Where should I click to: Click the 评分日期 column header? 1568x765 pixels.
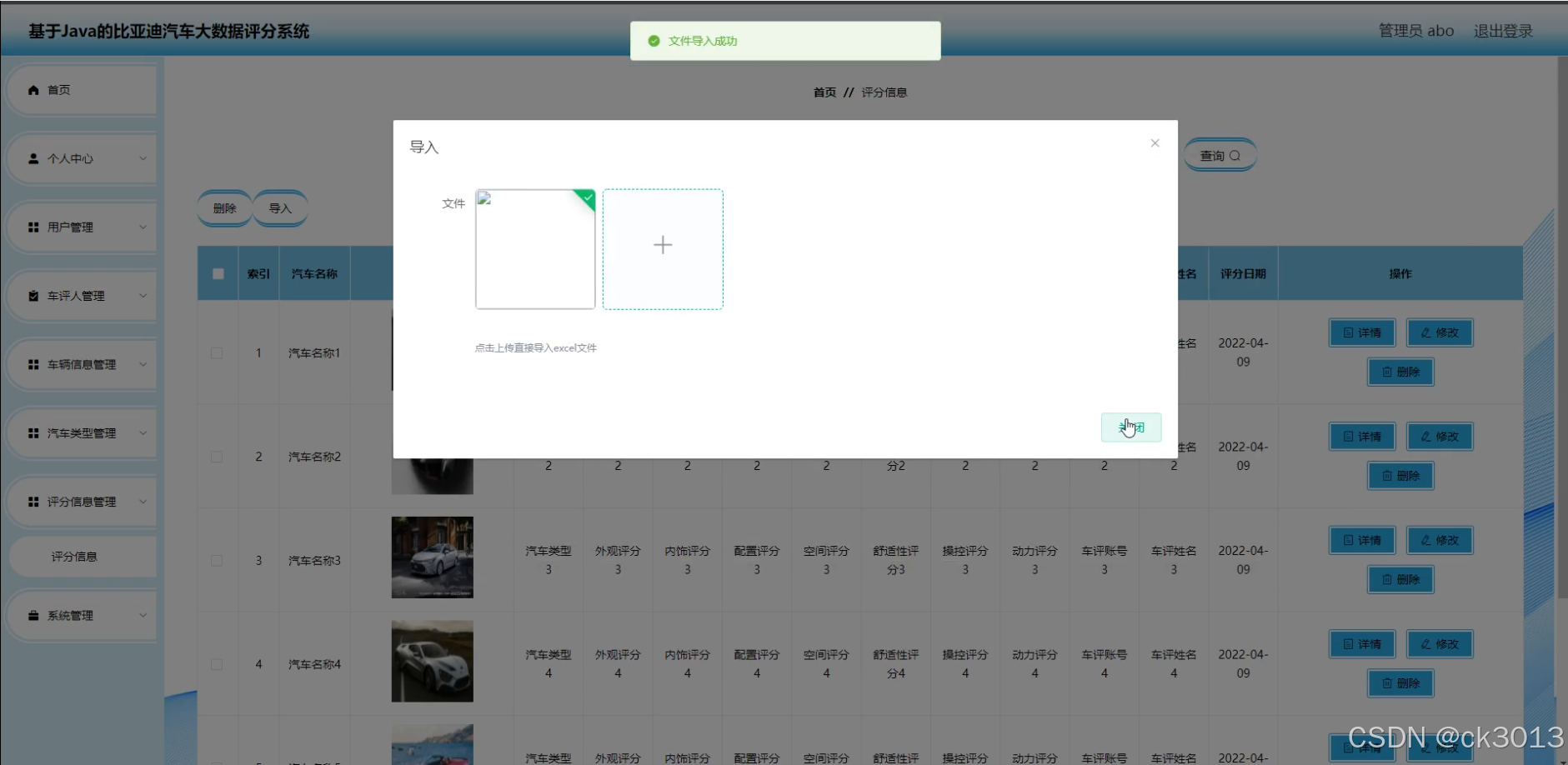tap(1243, 273)
